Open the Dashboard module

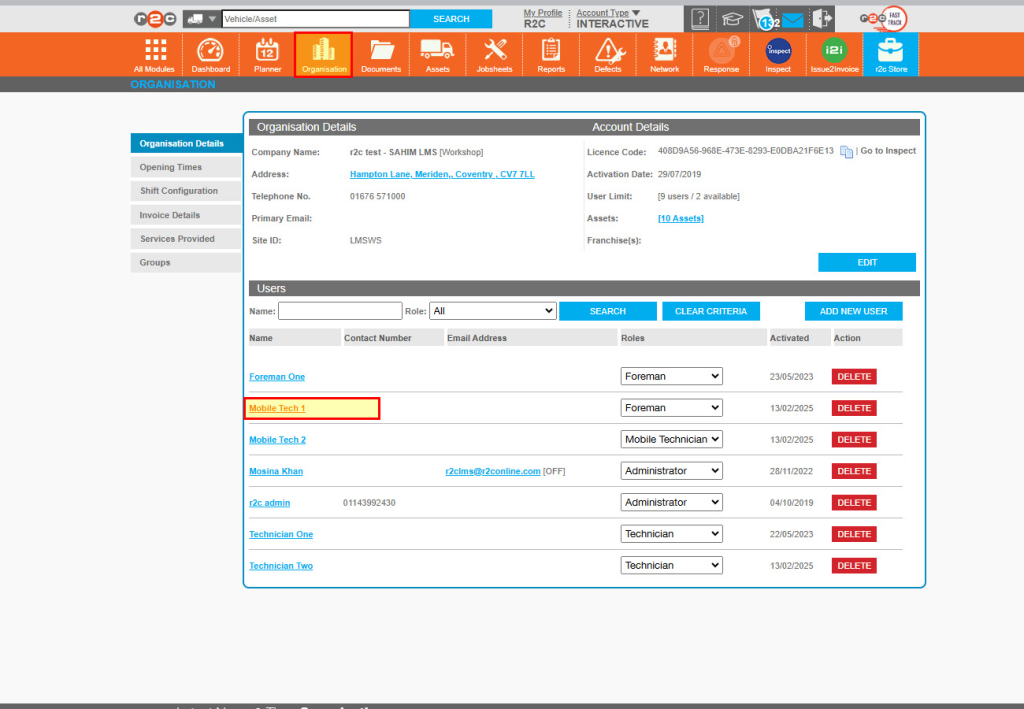(x=210, y=54)
